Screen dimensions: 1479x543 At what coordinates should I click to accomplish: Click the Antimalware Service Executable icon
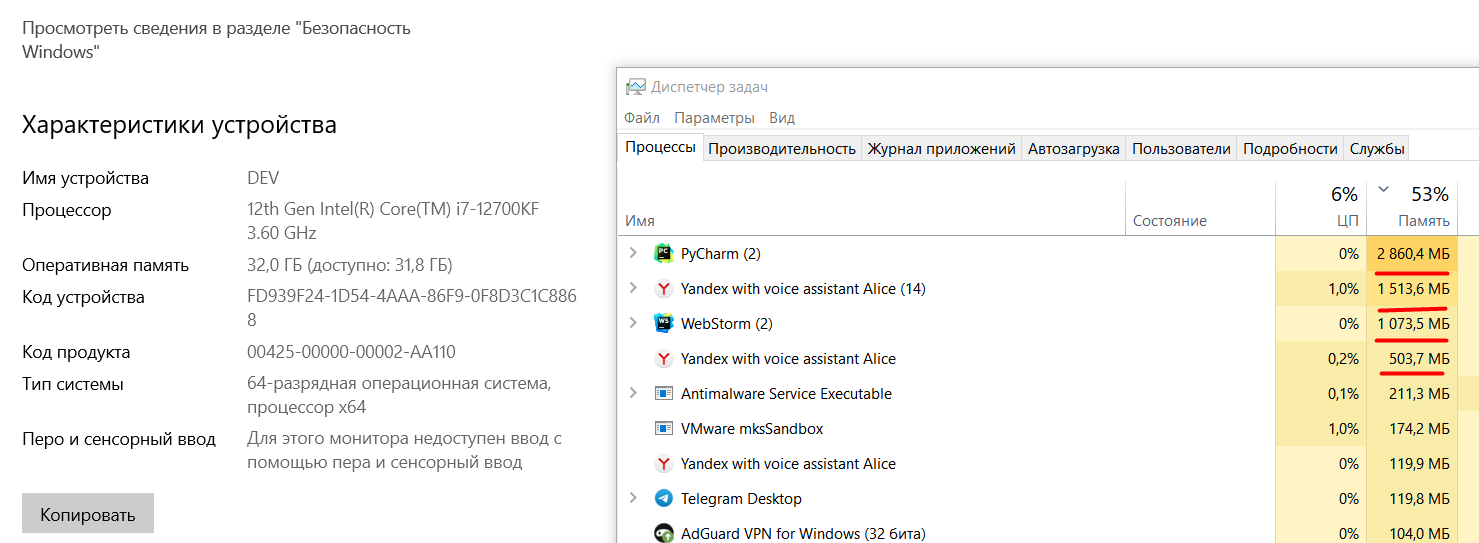coord(663,394)
